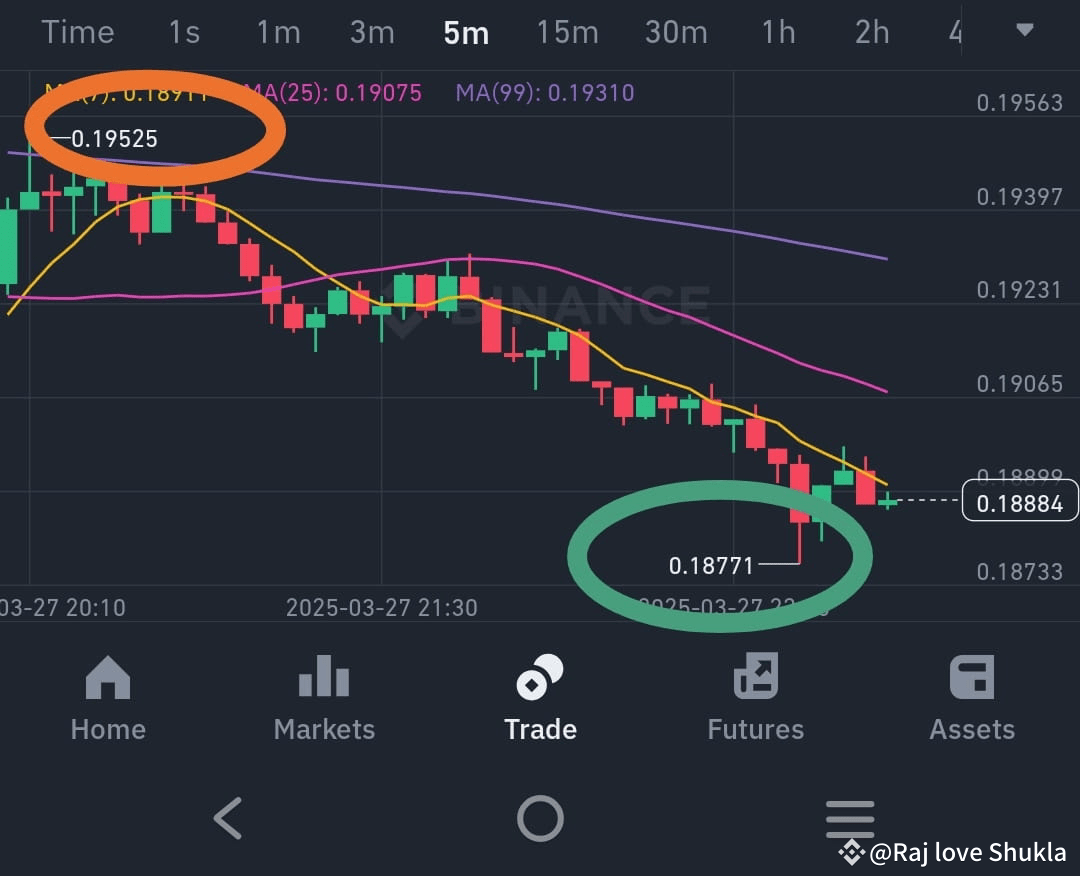Select the 3m interval option
This screenshot has height=876, width=1080.
(372, 33)
